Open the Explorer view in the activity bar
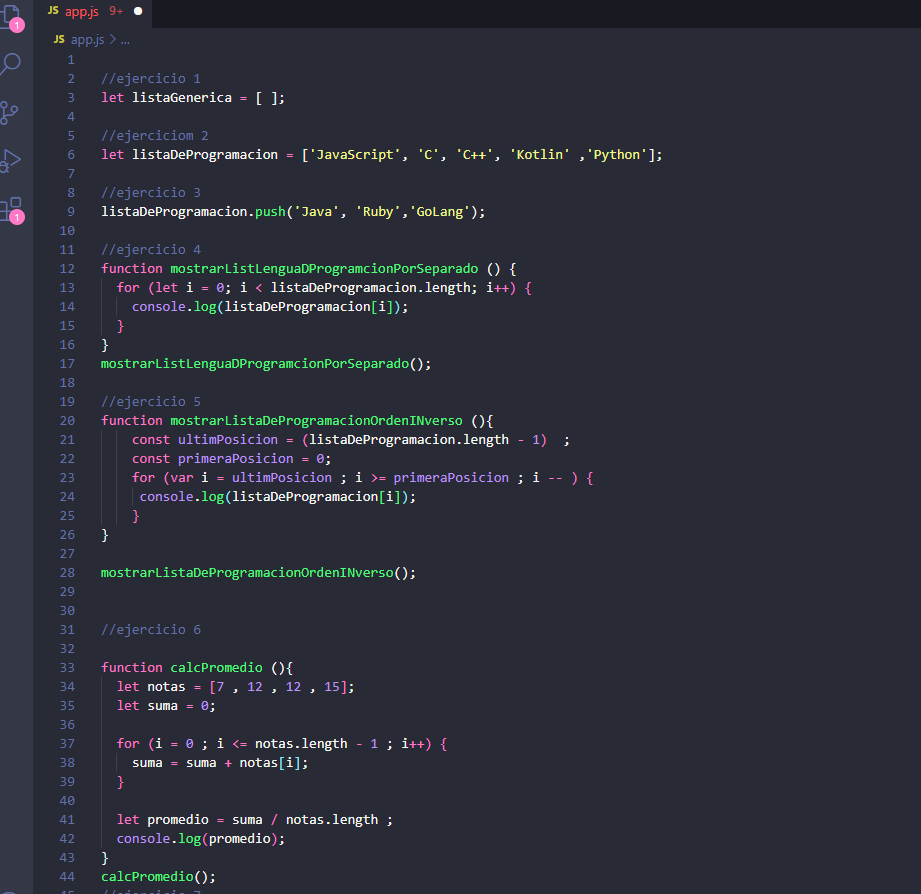The width and height of the screenshot is (921, 894). click(x=12, y=16)
